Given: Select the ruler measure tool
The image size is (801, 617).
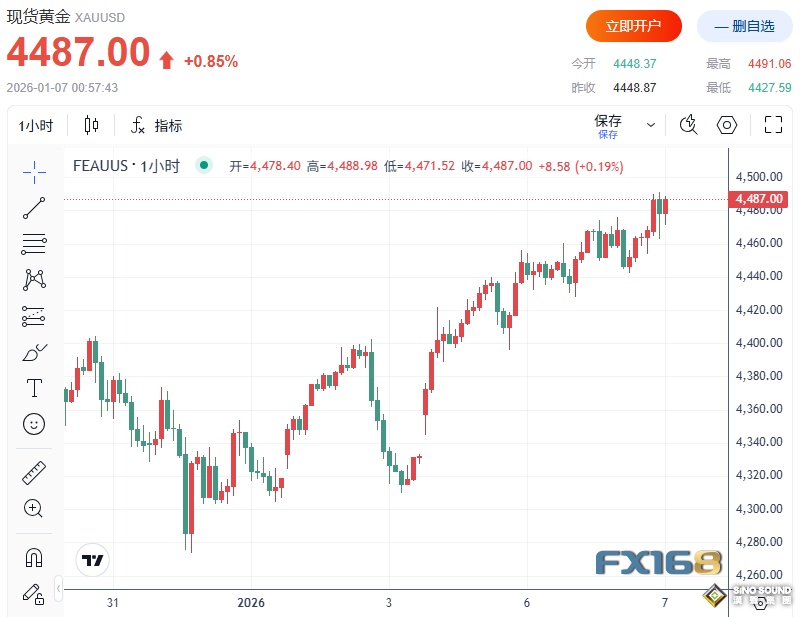Looking at the screenshot, I should coord(34,472).
